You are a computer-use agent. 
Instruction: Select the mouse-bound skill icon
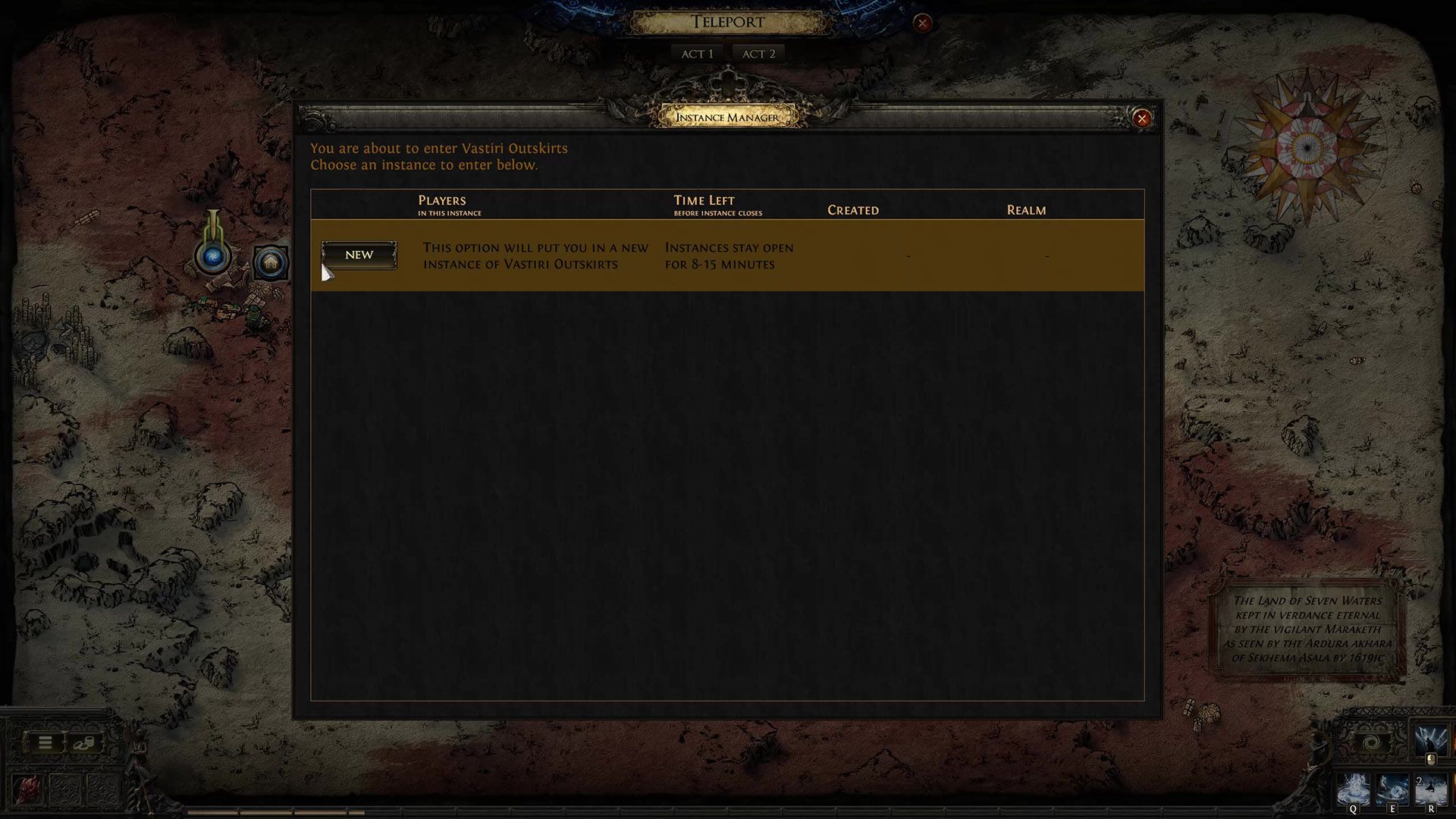(1431, 741)
